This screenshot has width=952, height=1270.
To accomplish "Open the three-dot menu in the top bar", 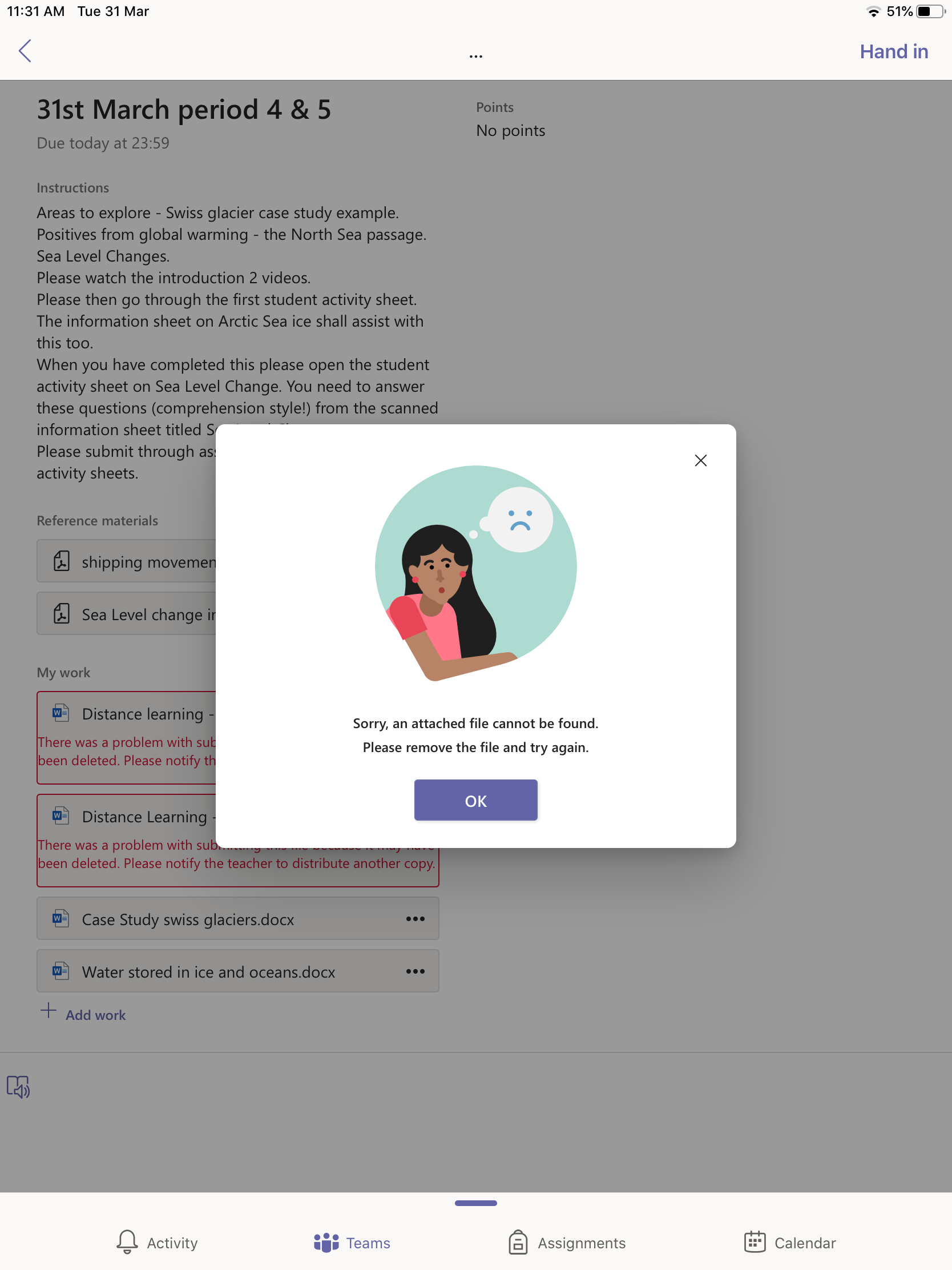I will click(x=475, y=57).
